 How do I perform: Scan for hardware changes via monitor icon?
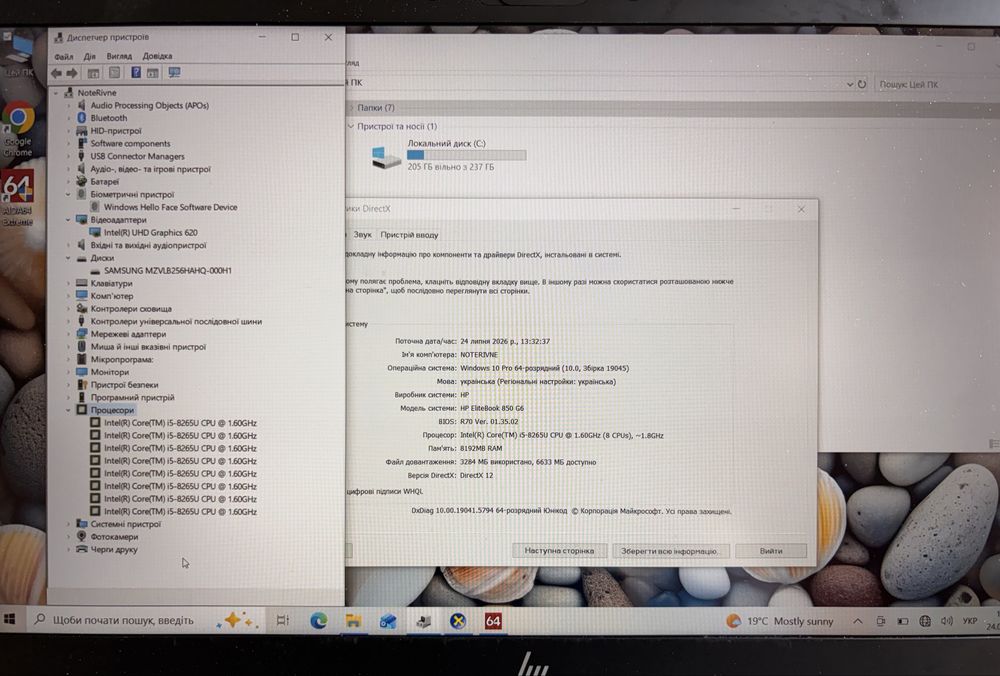174,72
